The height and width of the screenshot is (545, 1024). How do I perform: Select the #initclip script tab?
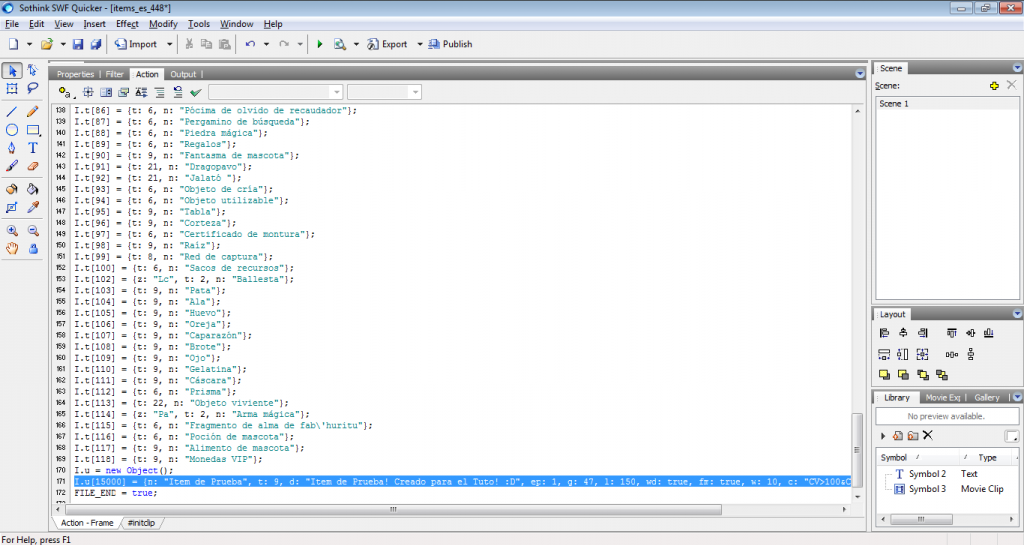tap(141, 523)
